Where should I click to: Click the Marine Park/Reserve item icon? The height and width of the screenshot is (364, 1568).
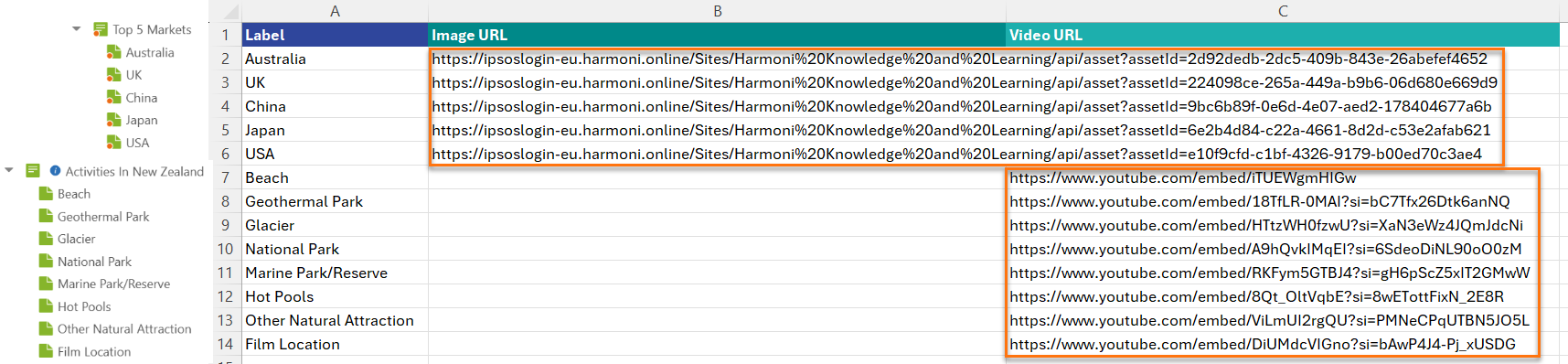pos(46,283)
